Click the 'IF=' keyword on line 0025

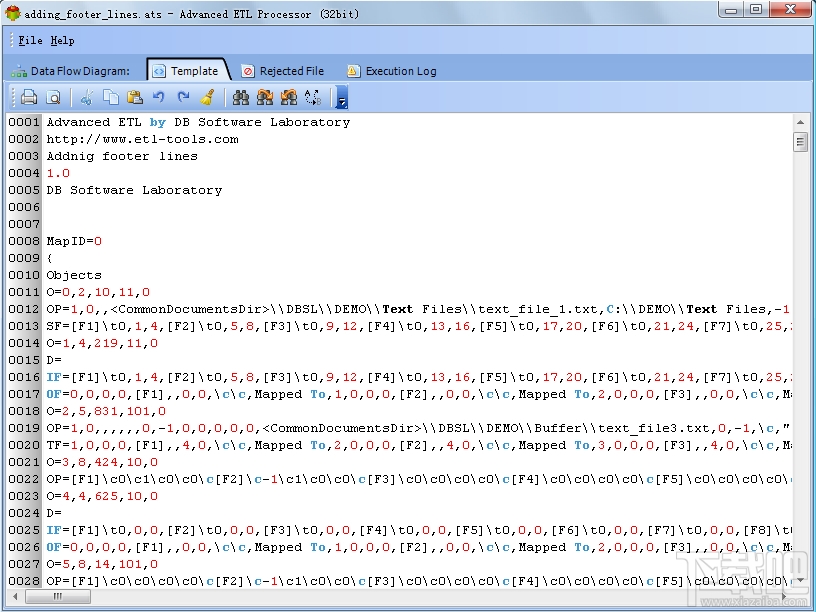[x=58, y=530]
